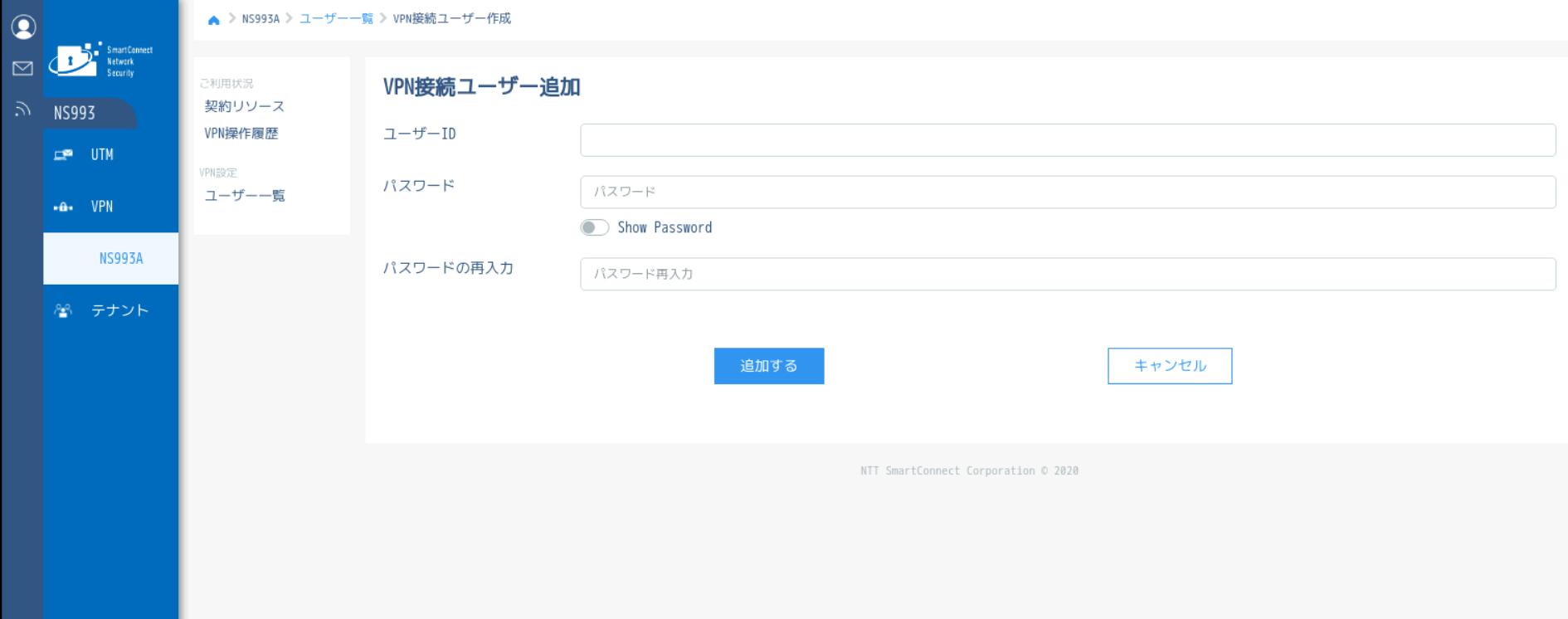
Task: Click the SmartConnect Network Security logo
Action: click(100, 61)
